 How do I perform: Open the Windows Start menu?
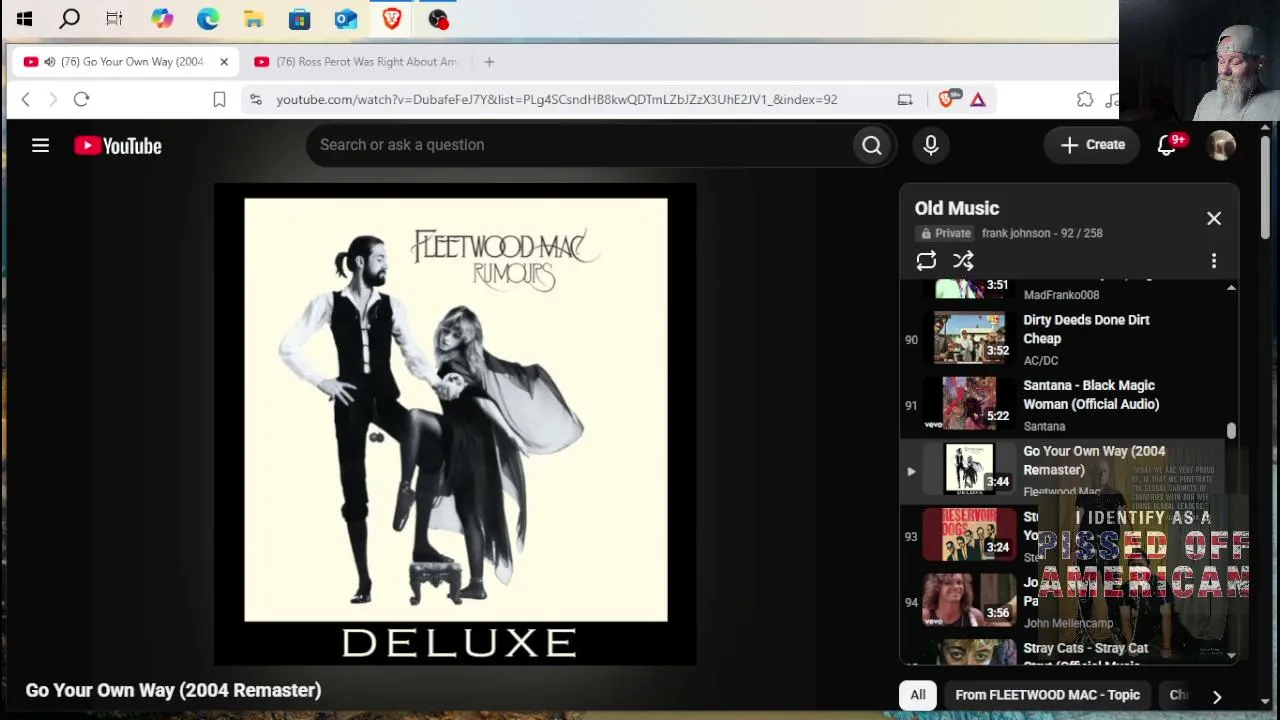coord(25,18)
